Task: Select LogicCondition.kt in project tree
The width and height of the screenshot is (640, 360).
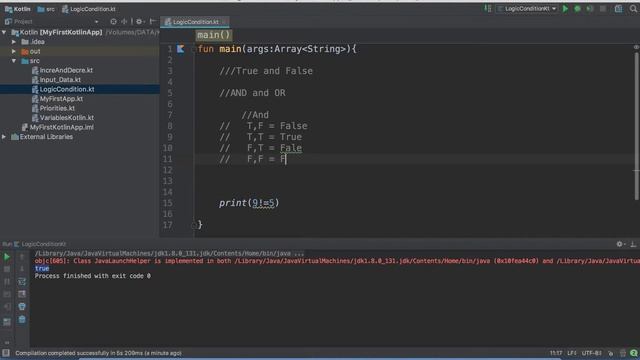Action: coord(63,89)
